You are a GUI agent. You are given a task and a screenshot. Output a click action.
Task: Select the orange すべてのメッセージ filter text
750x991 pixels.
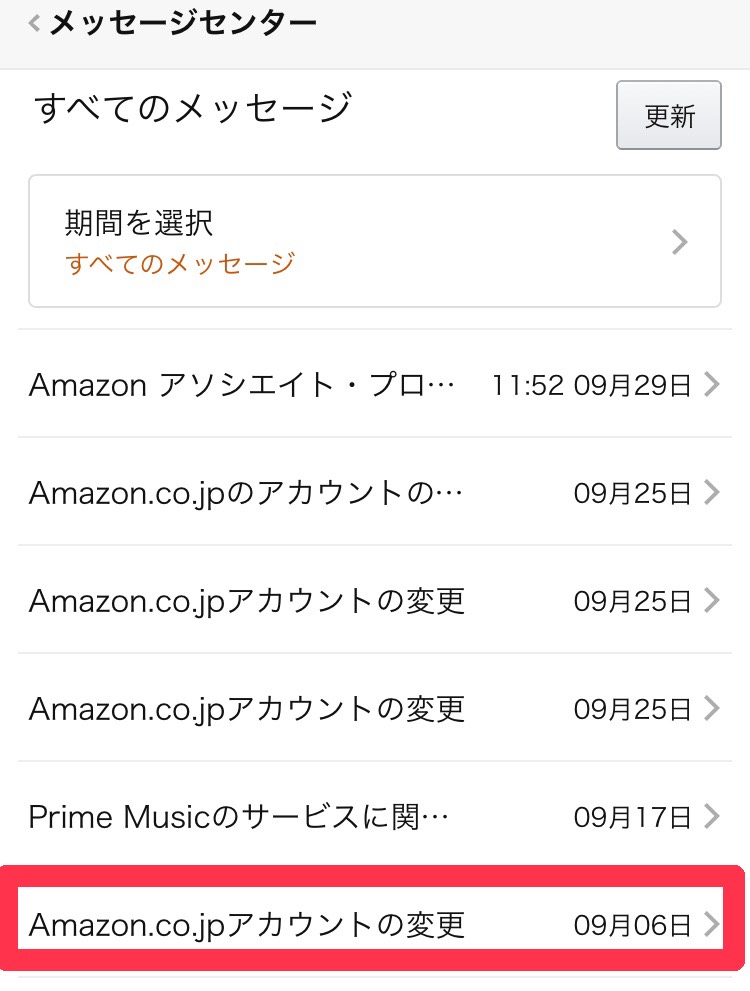180,263
